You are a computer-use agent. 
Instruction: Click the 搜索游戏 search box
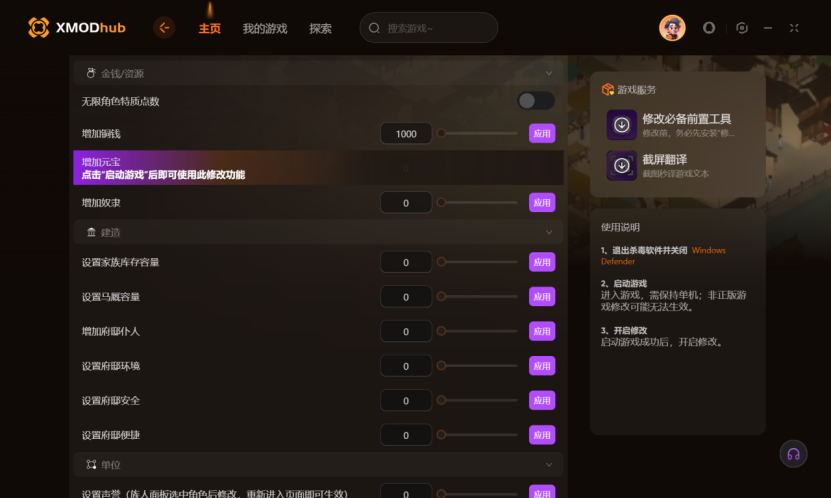(428, 28)
